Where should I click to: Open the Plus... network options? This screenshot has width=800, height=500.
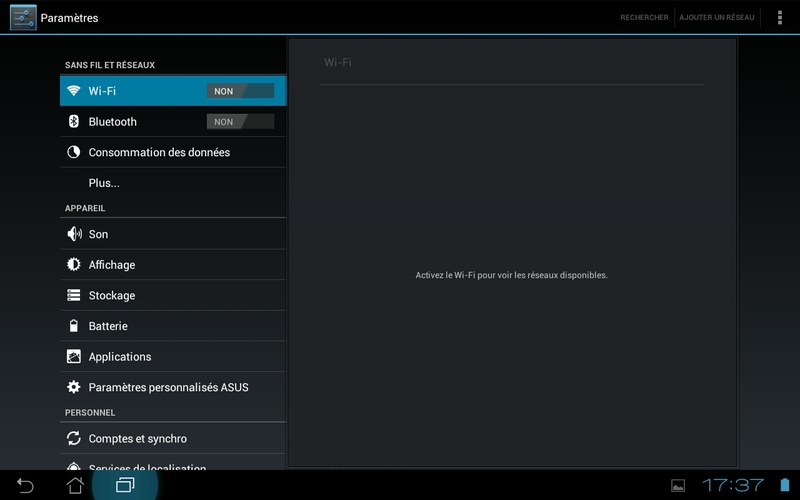(173, 183)
